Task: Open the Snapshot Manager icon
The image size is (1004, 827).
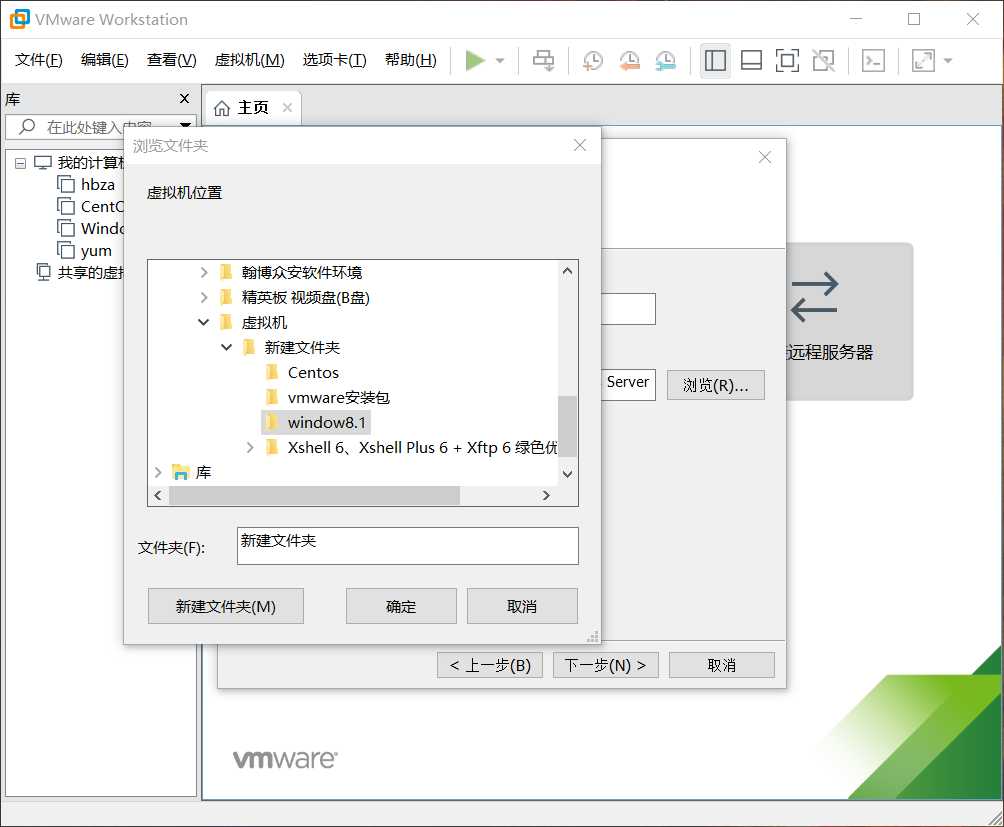Action: (666, 61)
